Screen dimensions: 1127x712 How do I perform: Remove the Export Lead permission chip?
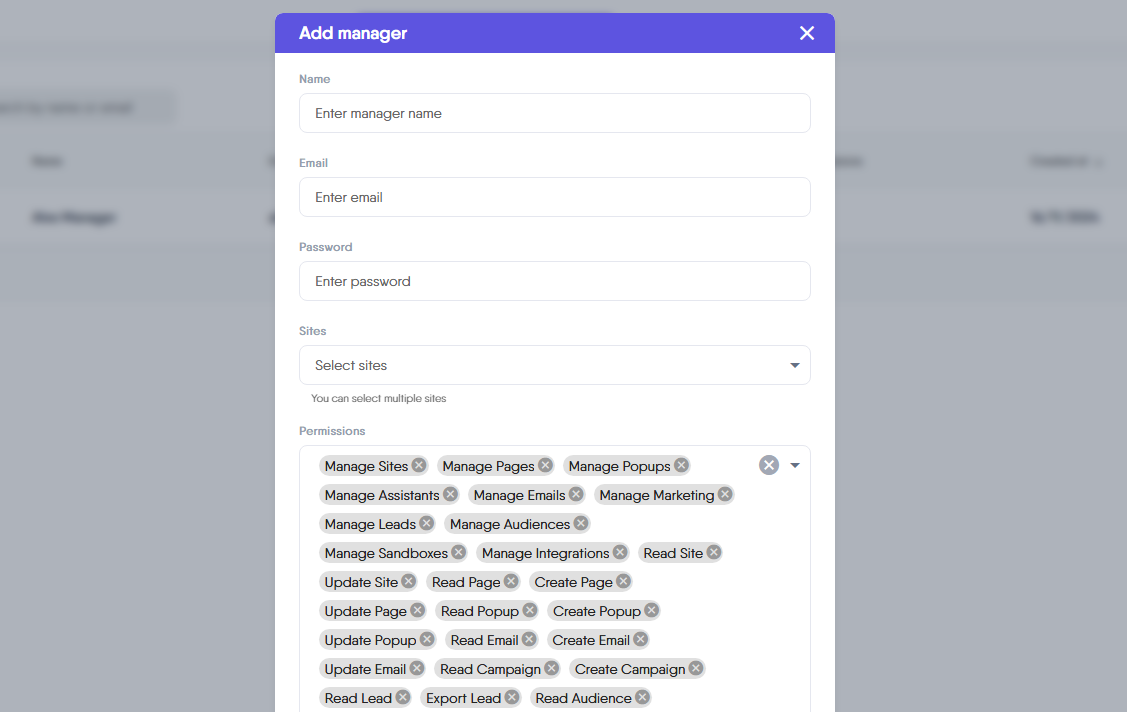coord(511,697)
